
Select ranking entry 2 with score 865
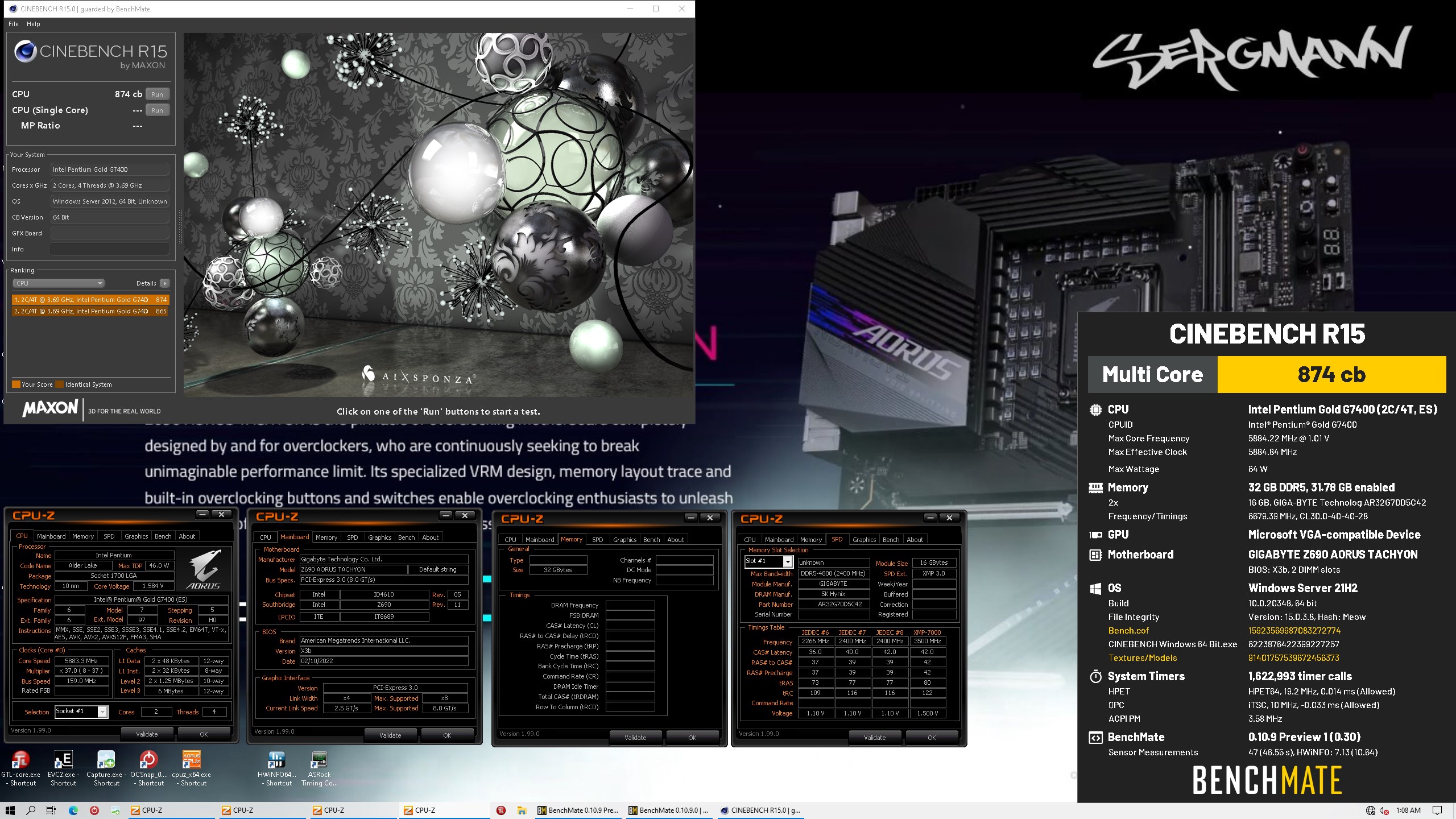pos(90,311)
